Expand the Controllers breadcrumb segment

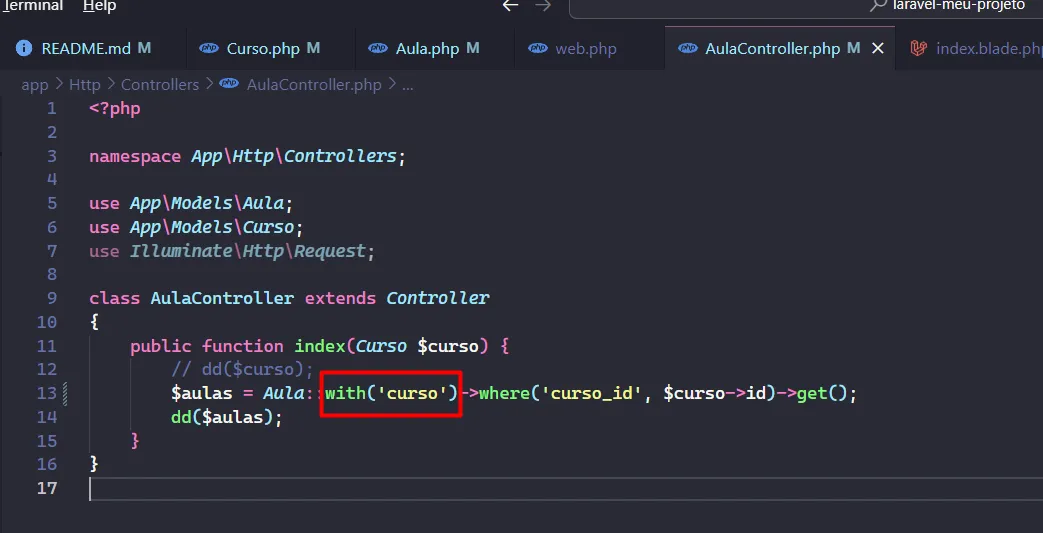tap(160, 85)
